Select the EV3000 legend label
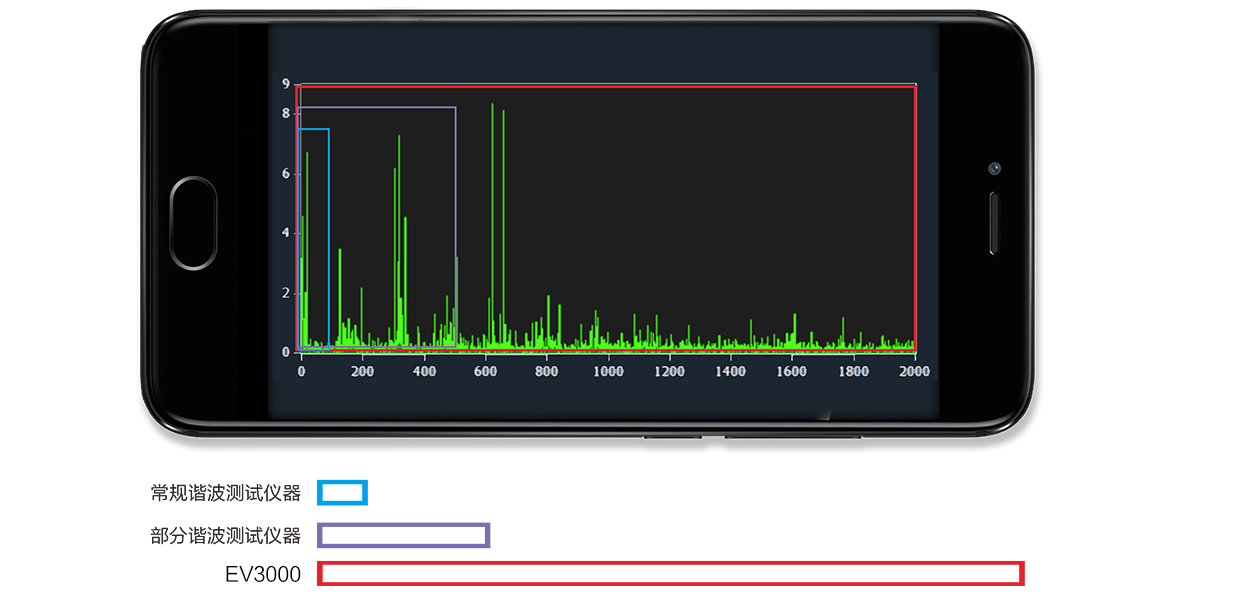The width and height of the screenshot is (1240, 599). [263, 574]
